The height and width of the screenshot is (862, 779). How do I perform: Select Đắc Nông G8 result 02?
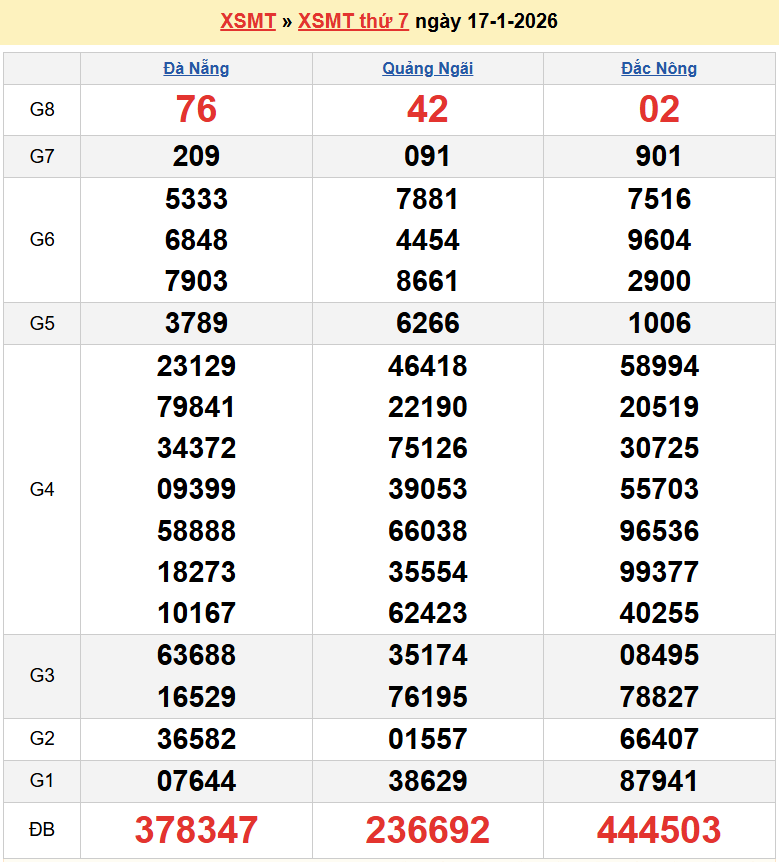[659, 109]
